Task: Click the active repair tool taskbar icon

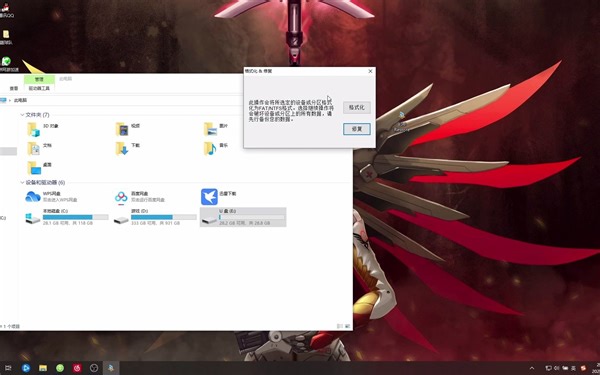Action: (111, 368)
